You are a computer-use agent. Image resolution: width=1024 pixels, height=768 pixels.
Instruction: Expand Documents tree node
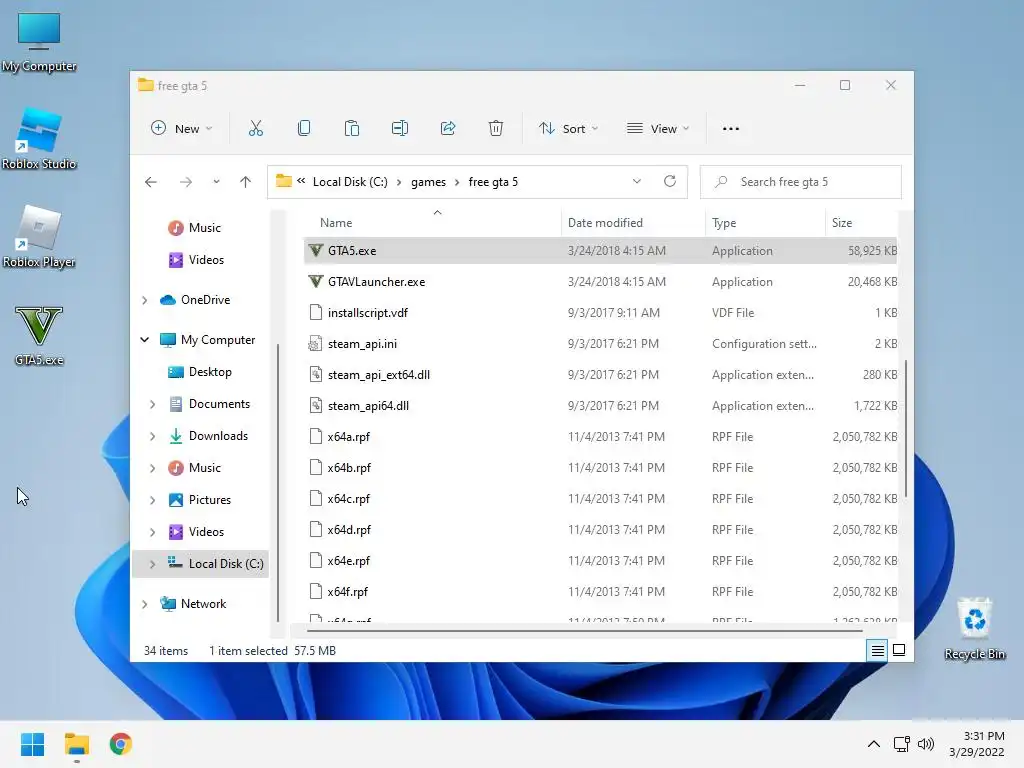[152, 404]
